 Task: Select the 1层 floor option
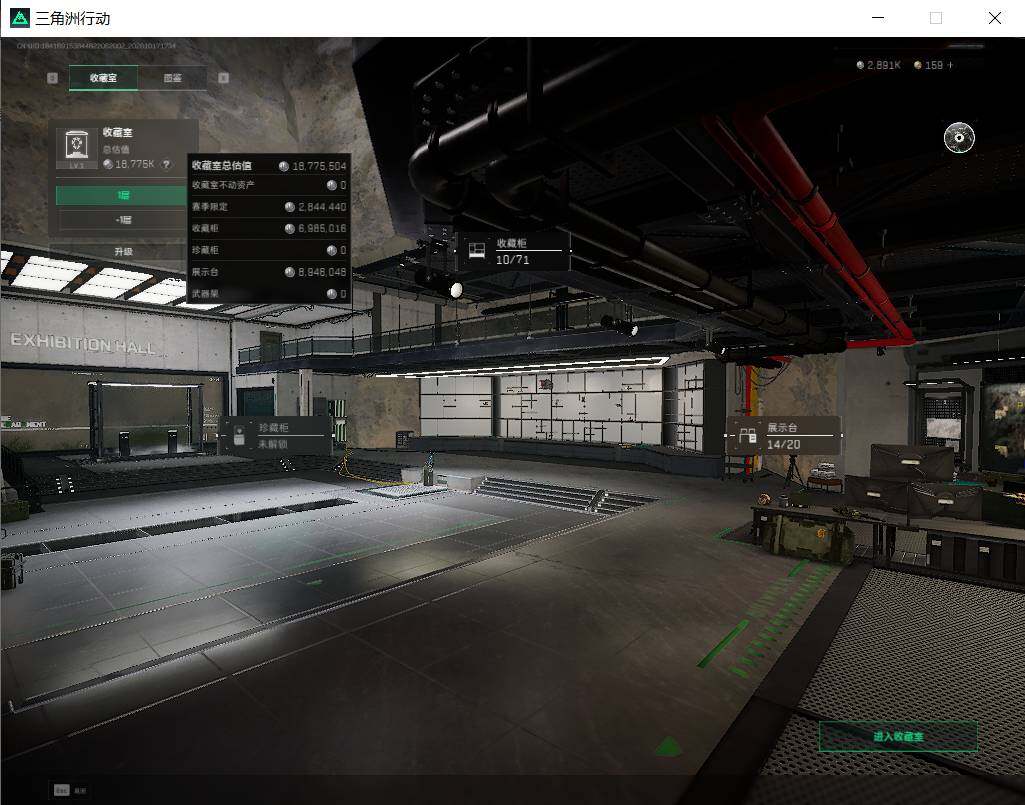coord(122,195)
